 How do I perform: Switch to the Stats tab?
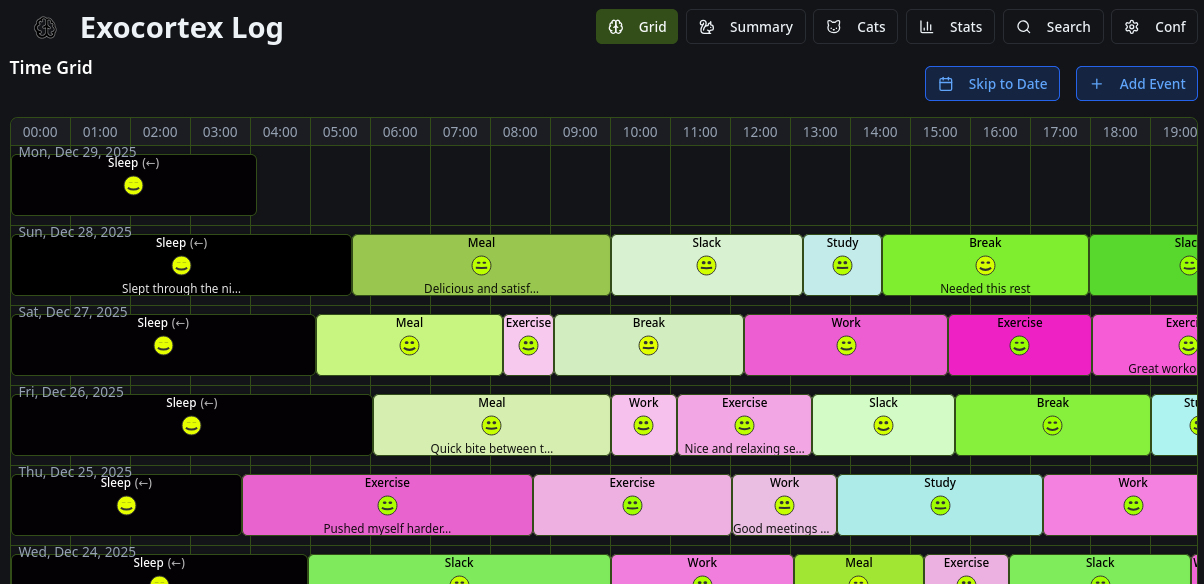tap(950, 27)
